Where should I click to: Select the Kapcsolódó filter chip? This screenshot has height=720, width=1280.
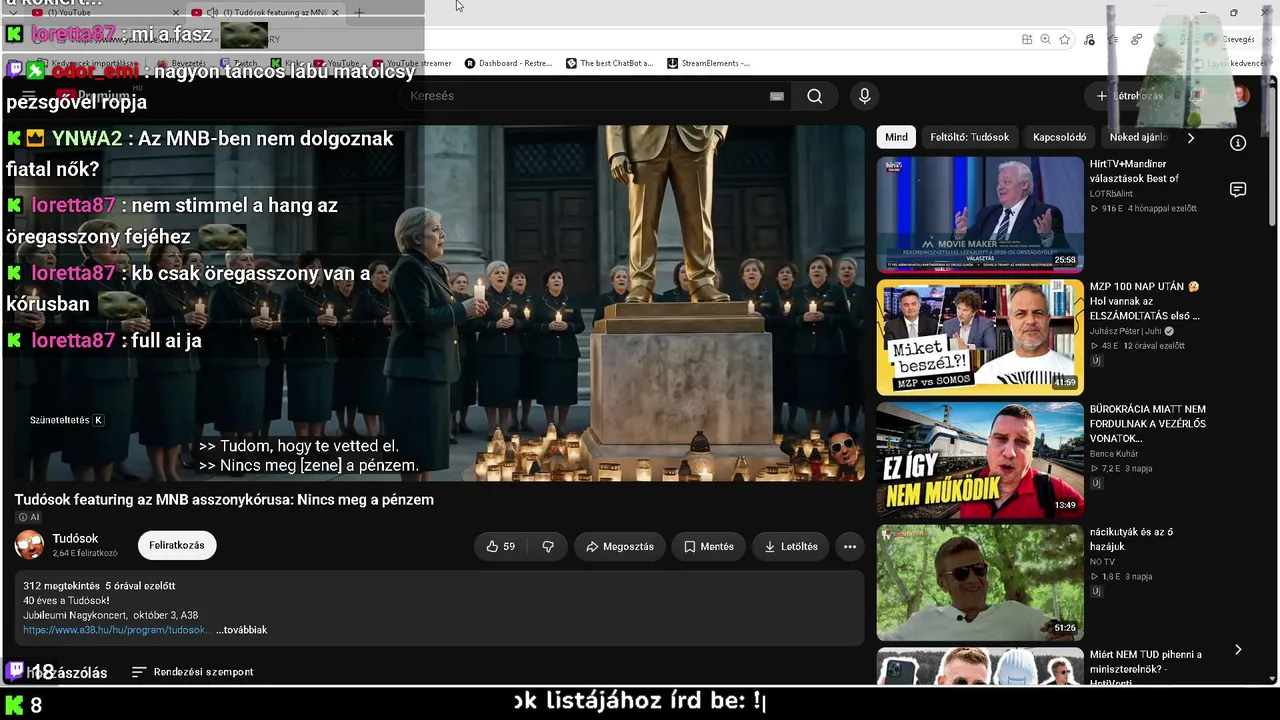tap(1059, 137)
